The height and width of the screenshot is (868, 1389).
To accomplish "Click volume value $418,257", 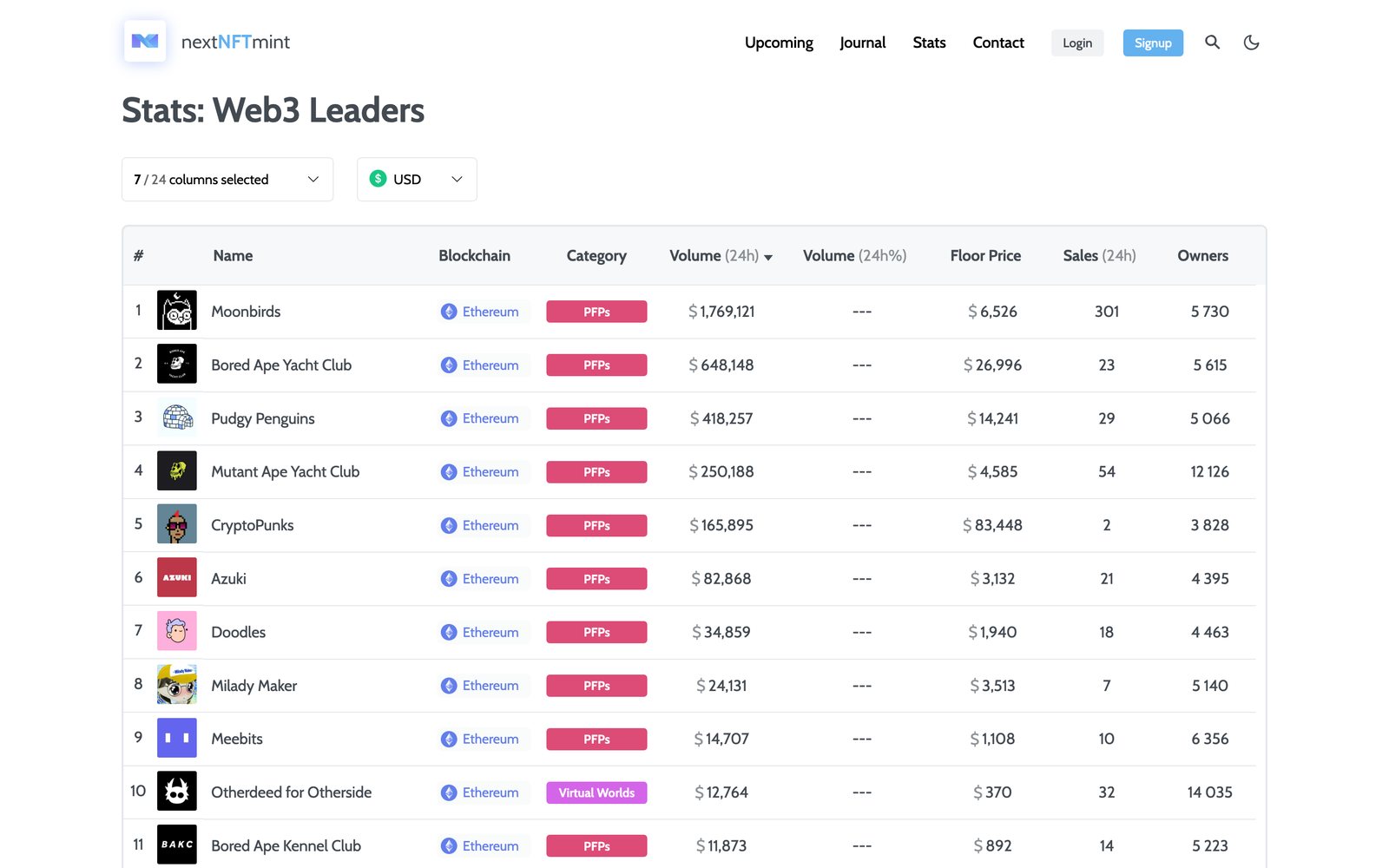I will [x=721, y=418].
